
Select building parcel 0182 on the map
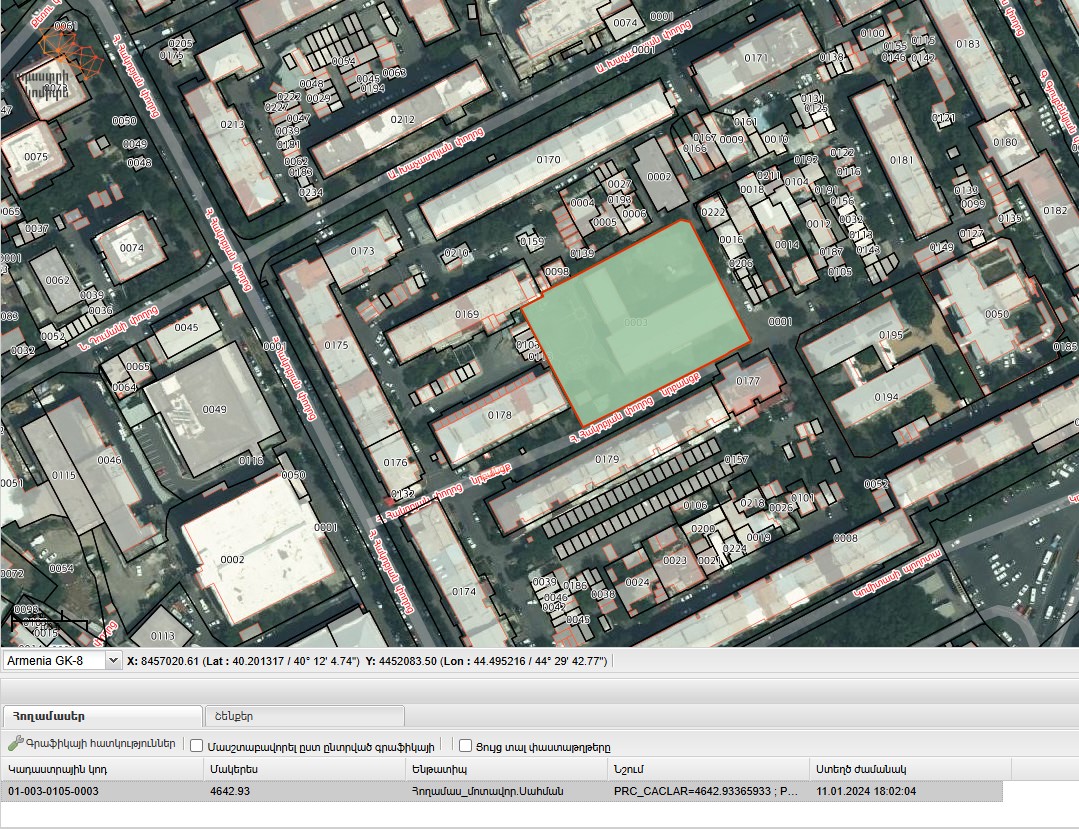point(1055,211)
